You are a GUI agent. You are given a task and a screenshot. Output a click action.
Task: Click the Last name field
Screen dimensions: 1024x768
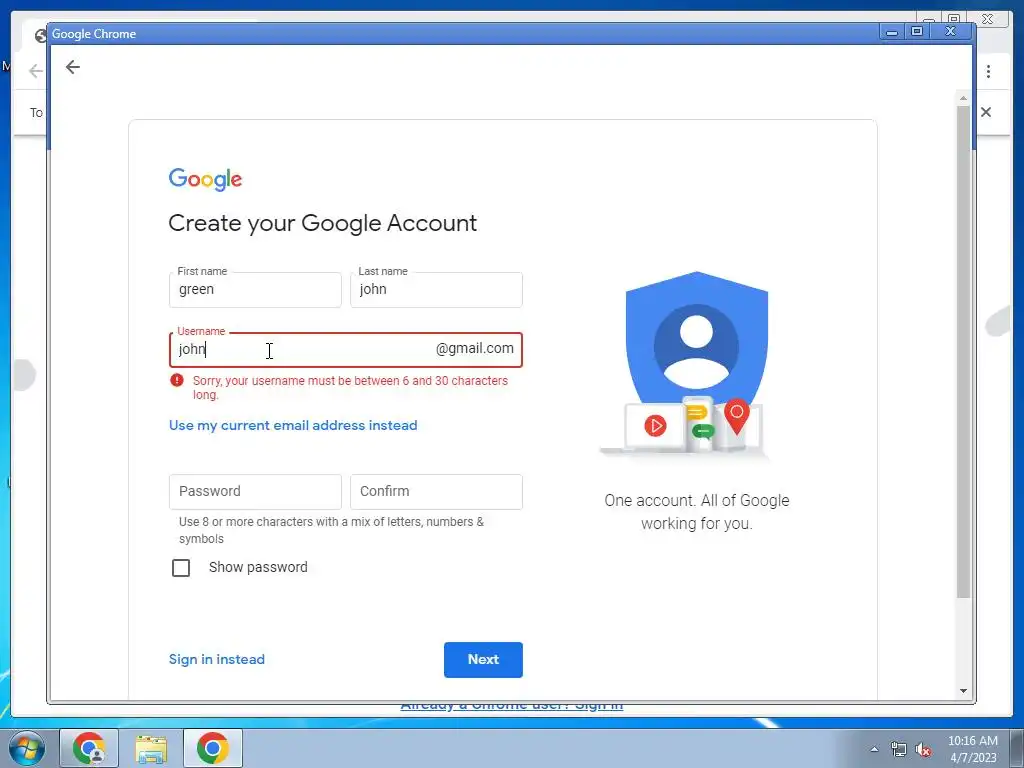(x=436, y=290)
